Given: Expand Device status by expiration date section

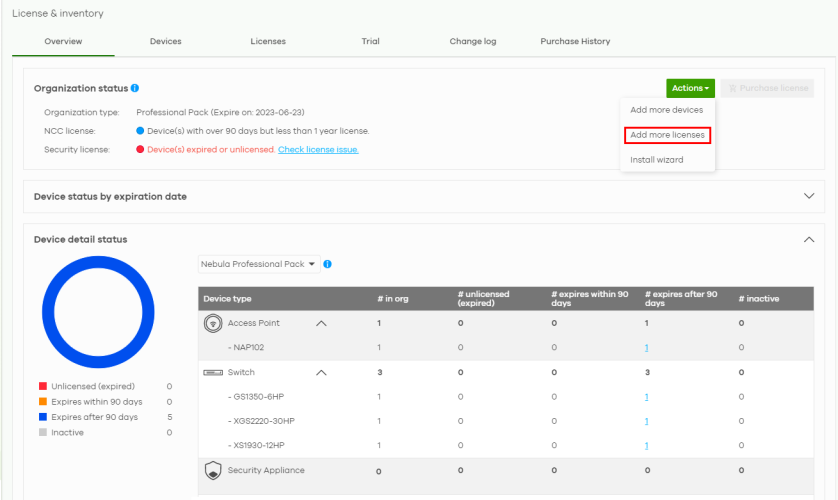Looking at the screenshot, I should [809, 196].
